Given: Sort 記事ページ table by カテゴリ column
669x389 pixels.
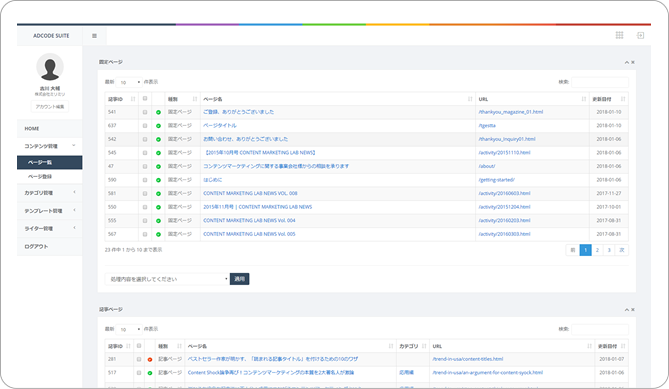Looking at the screenshot, I should pos(413,346).
